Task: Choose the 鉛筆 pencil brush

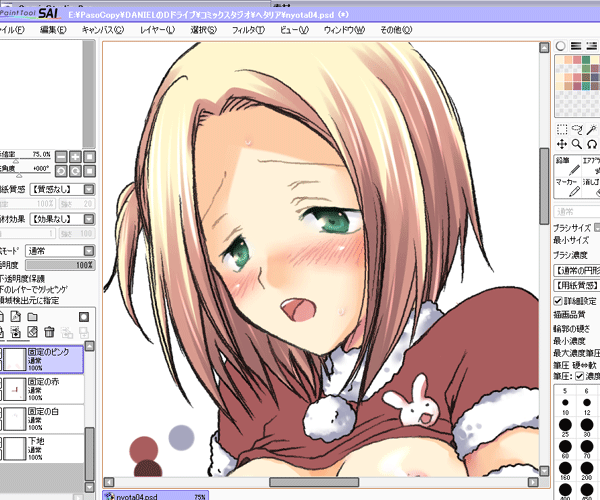Action: [x=567, y=166]
